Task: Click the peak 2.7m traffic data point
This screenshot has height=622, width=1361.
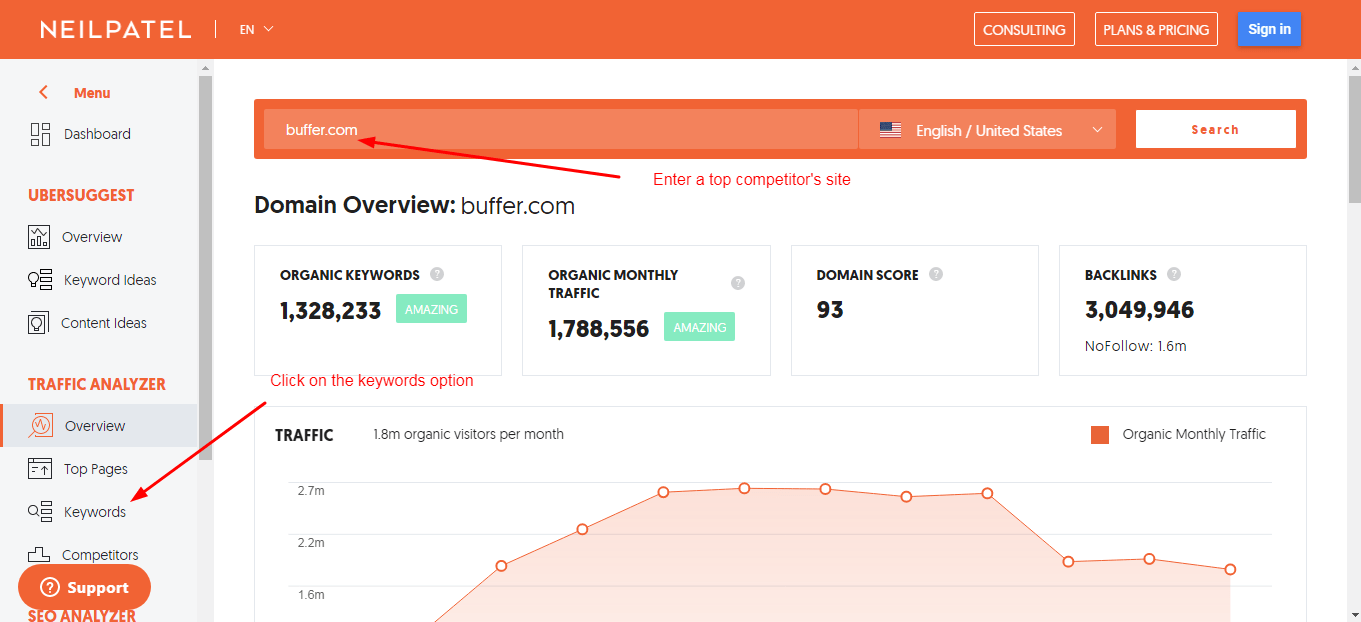Action: click(744, 488)
